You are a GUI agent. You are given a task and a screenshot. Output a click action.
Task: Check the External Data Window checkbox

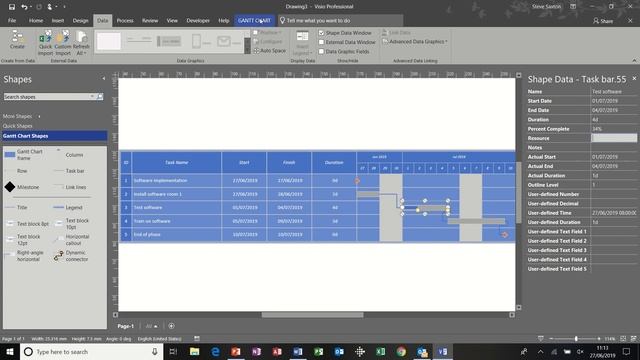[x=321, y=42]
